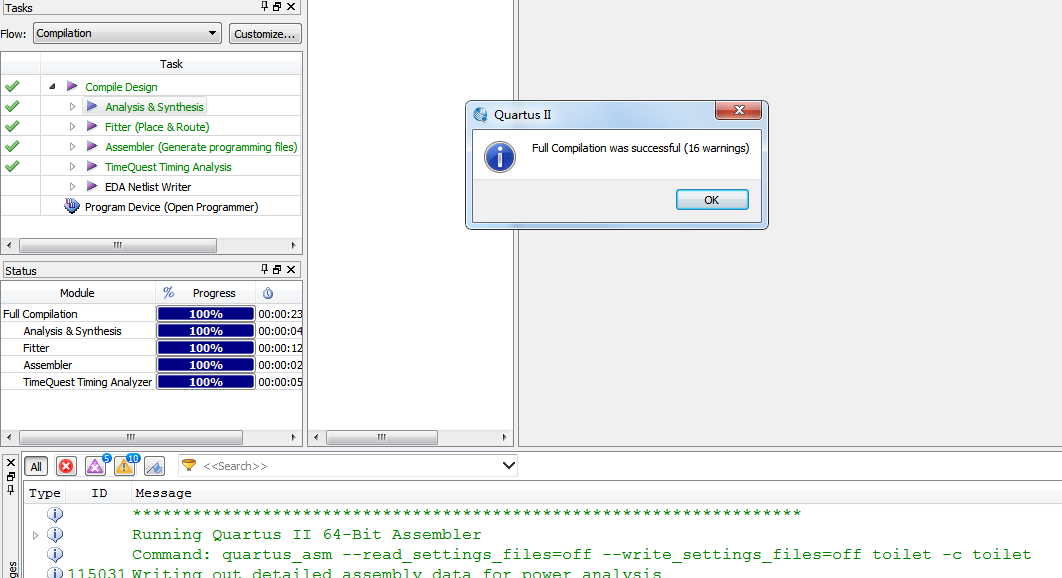Select Program Device (Open Programmer) task
This screenshot has height=578, width=1062.
(x=171, y=207)
